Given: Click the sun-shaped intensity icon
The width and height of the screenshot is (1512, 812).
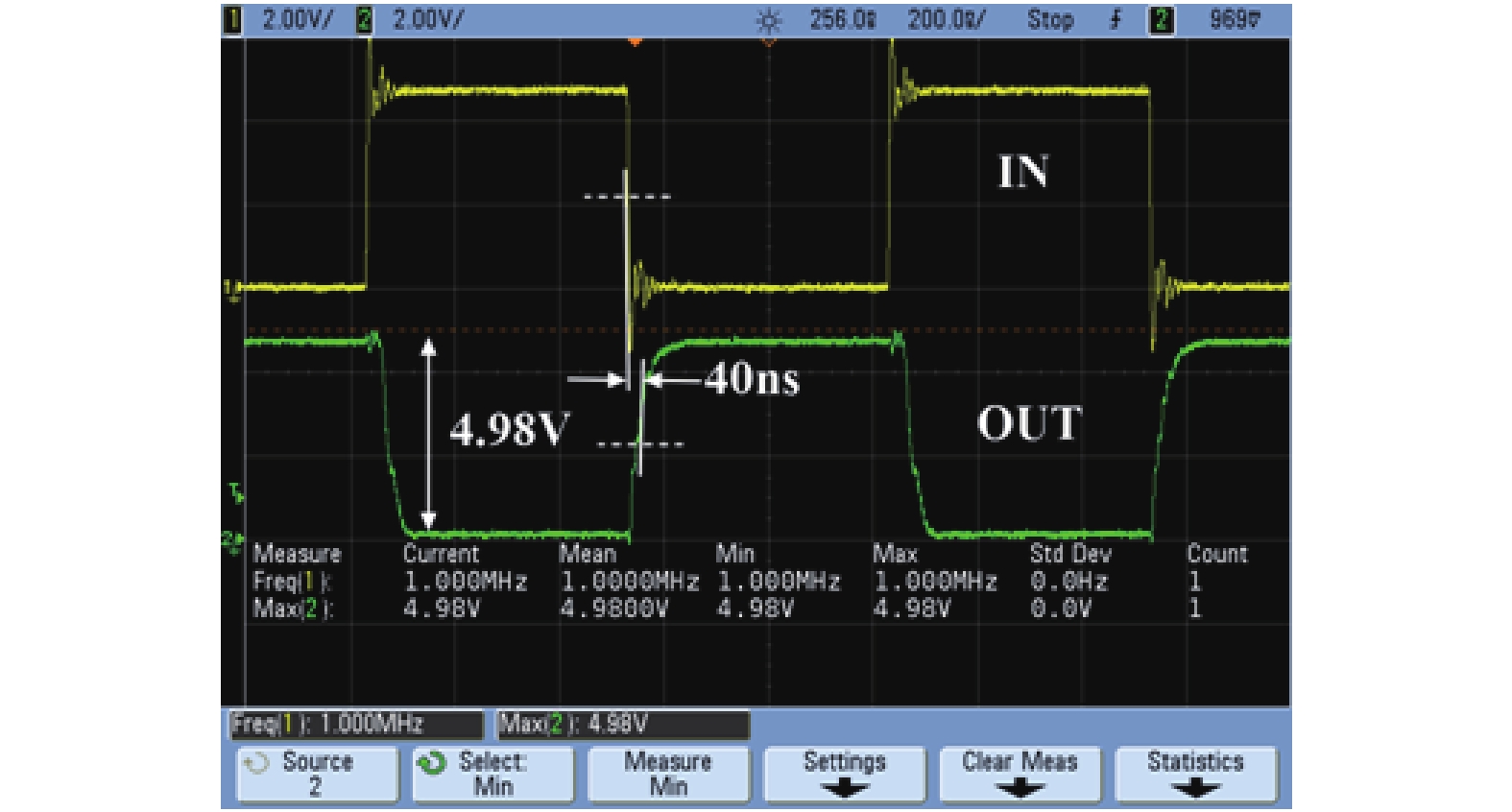Looking at the screenshot, I should point(768,20).
